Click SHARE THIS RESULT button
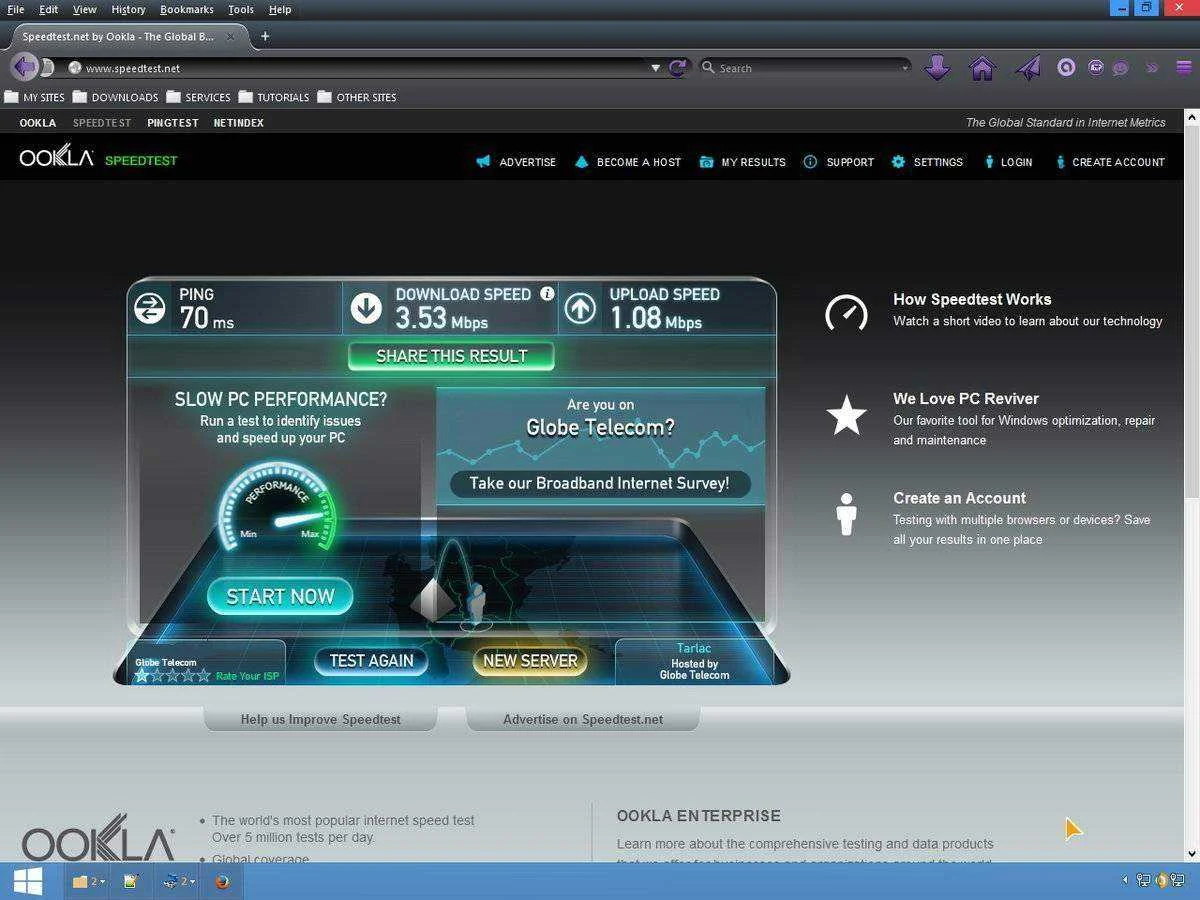The height and width of the screenshot is (900, 1200). [x=451, y=356]
